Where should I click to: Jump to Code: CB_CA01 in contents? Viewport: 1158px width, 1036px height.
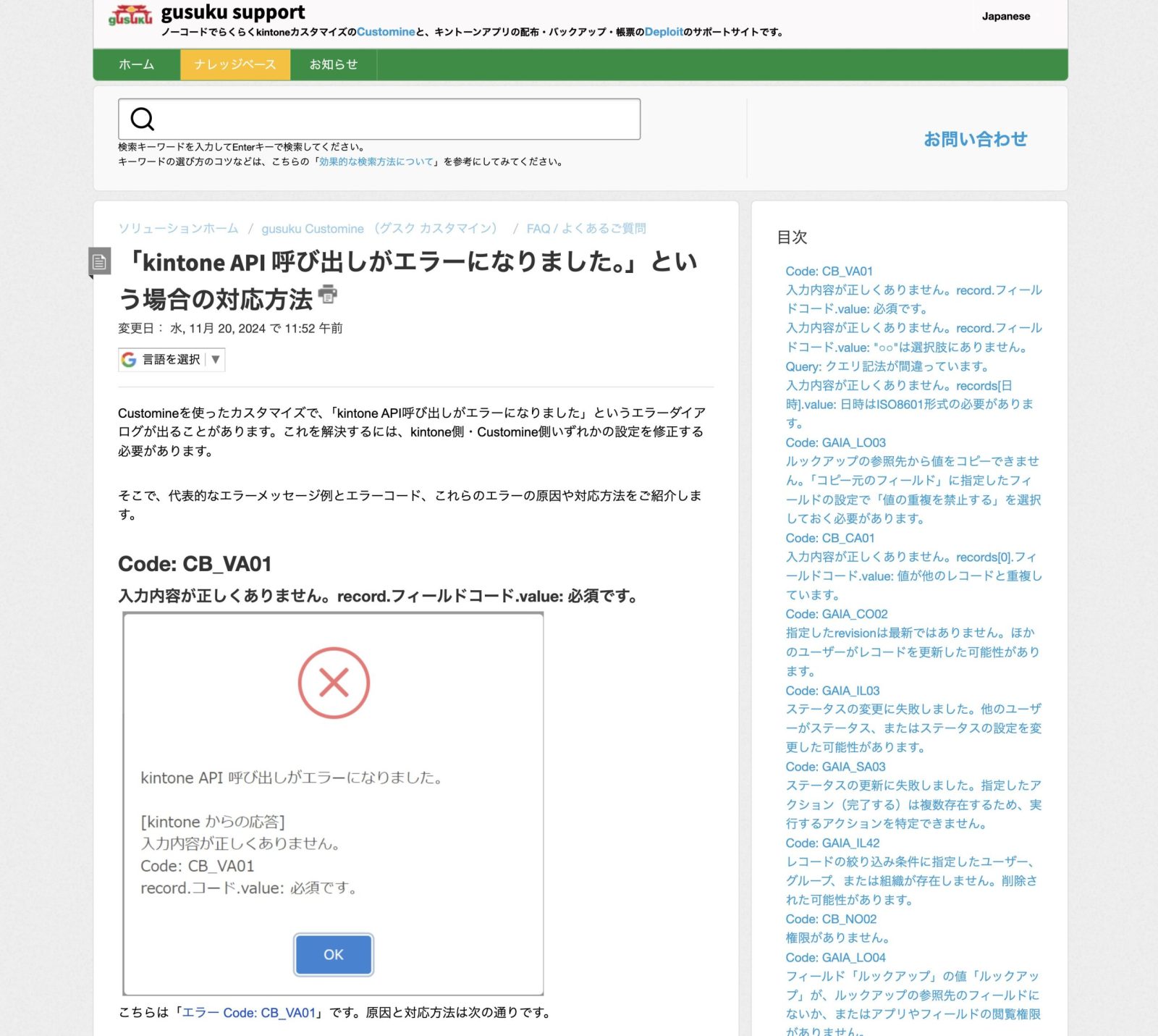(830, 538)
